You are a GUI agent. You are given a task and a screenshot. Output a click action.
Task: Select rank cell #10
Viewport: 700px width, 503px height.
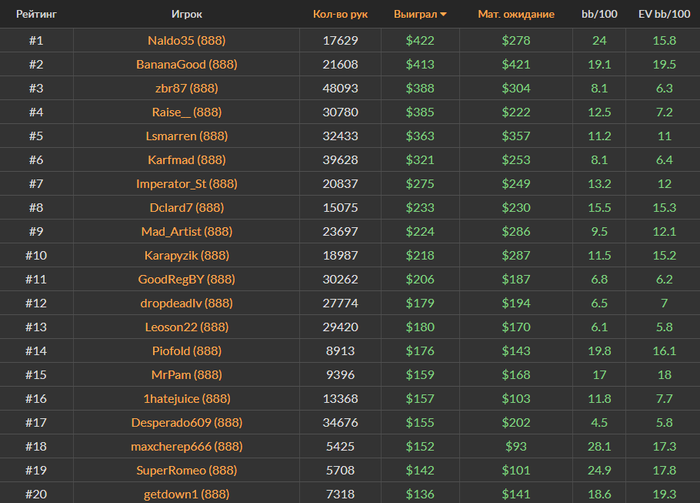36,255
